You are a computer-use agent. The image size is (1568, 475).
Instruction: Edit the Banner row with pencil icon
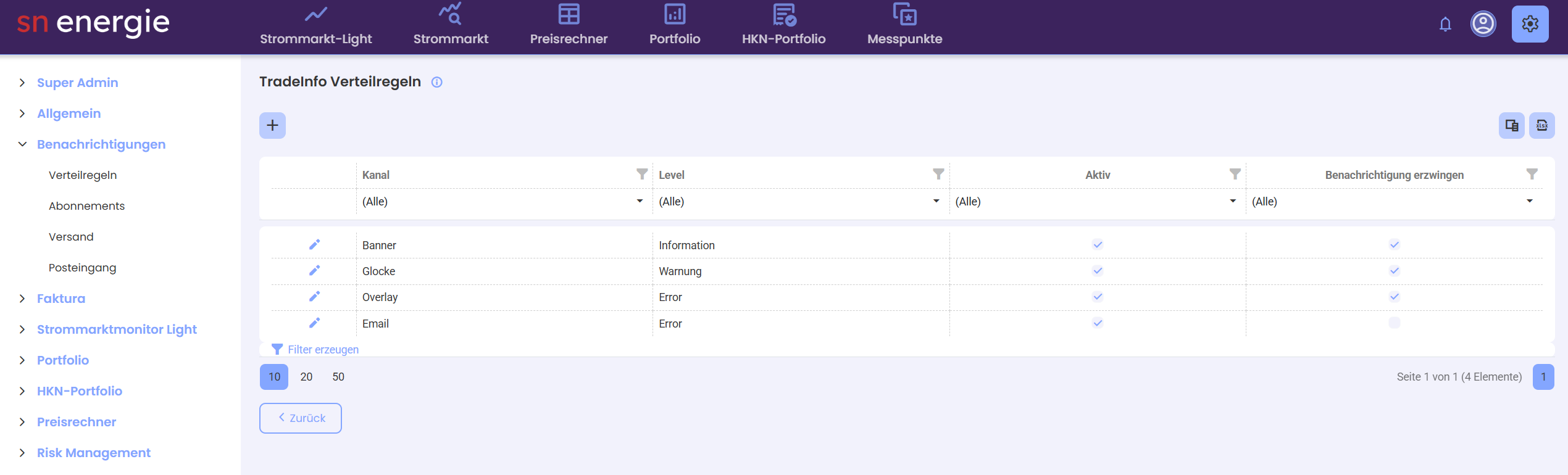pyautogui.click(x=314, y=245)
